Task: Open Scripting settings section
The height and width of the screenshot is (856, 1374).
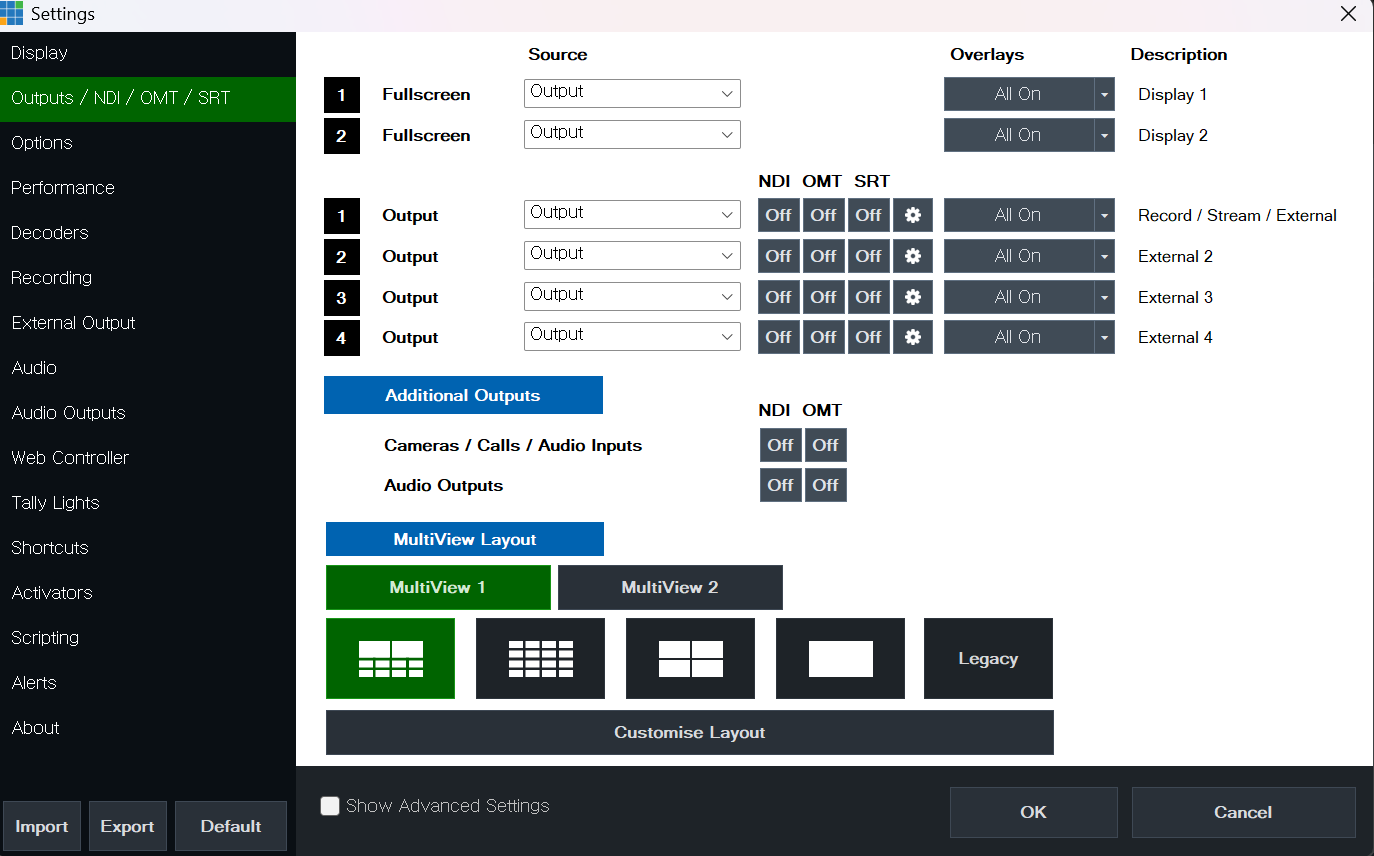Action: [x=148, y=638]
